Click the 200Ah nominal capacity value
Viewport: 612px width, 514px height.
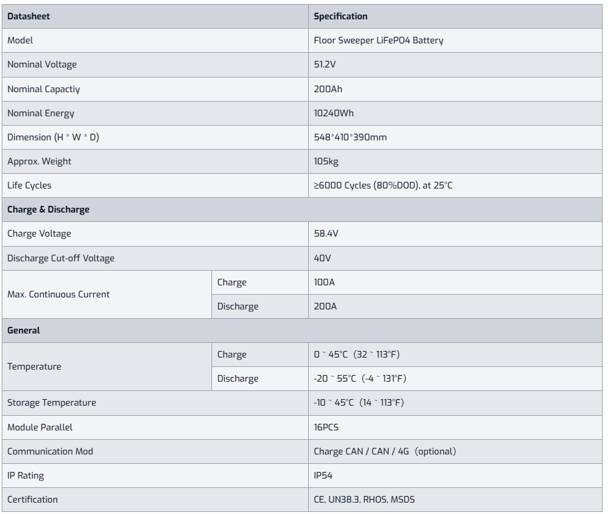(x=328, y=89)
